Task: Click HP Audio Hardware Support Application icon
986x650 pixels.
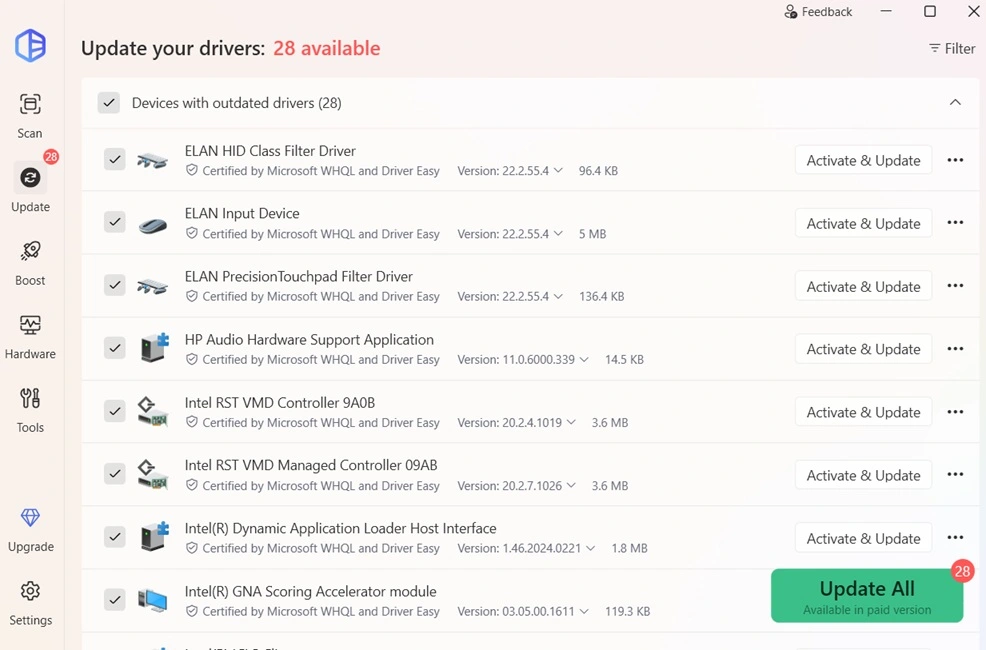Action: pos(154,348)
